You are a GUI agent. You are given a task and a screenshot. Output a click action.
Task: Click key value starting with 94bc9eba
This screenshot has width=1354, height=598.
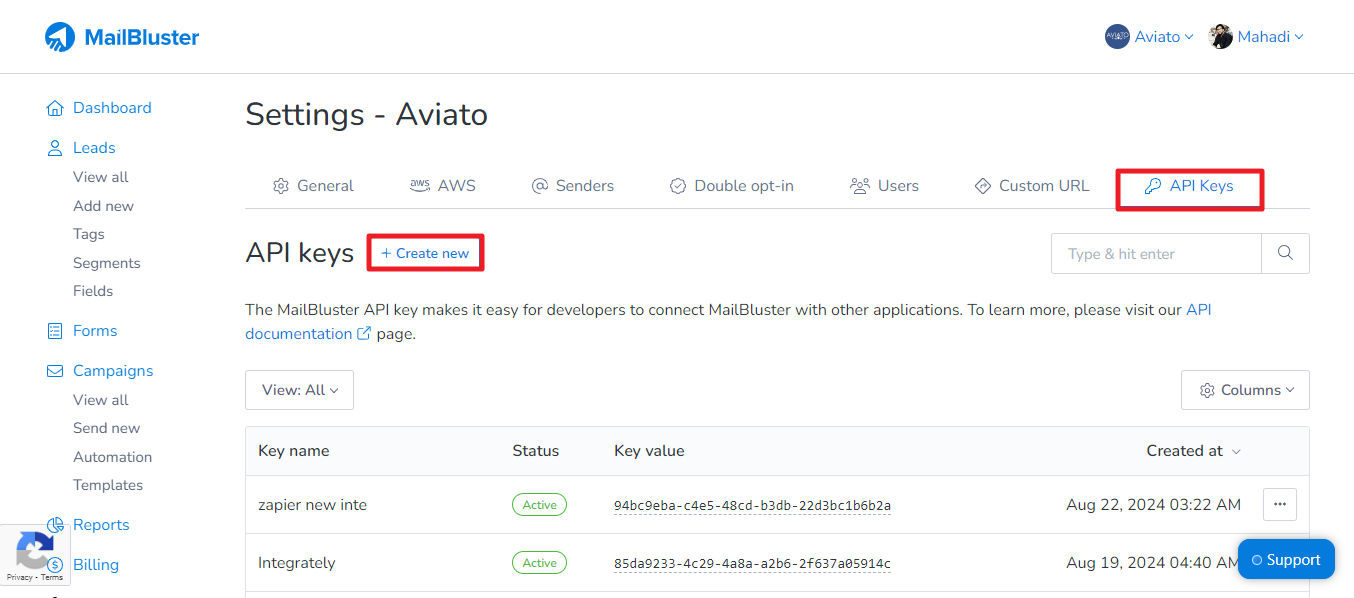pos(752,506)
